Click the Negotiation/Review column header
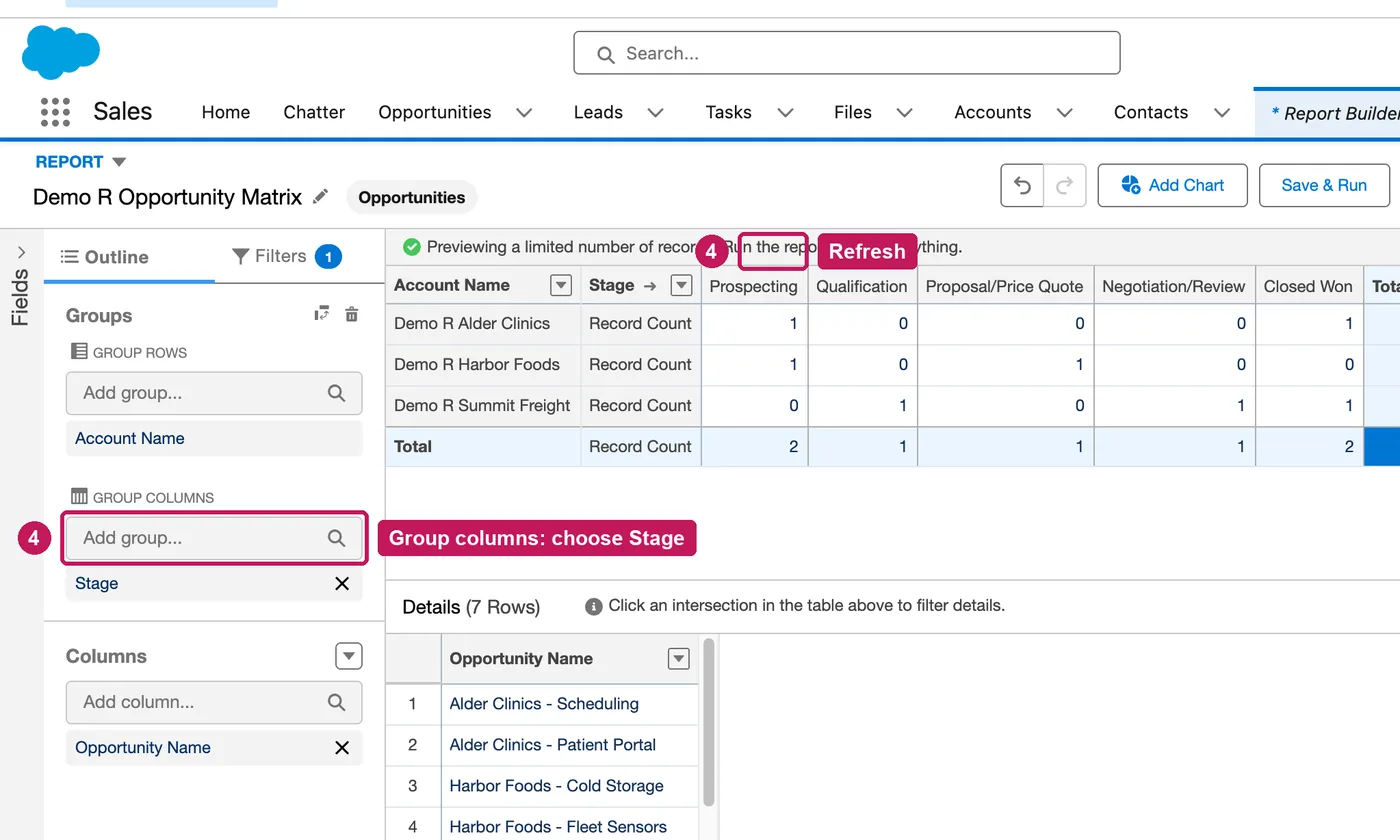Viewport: 1400px width, 840px height. [x=1174, y=286]
